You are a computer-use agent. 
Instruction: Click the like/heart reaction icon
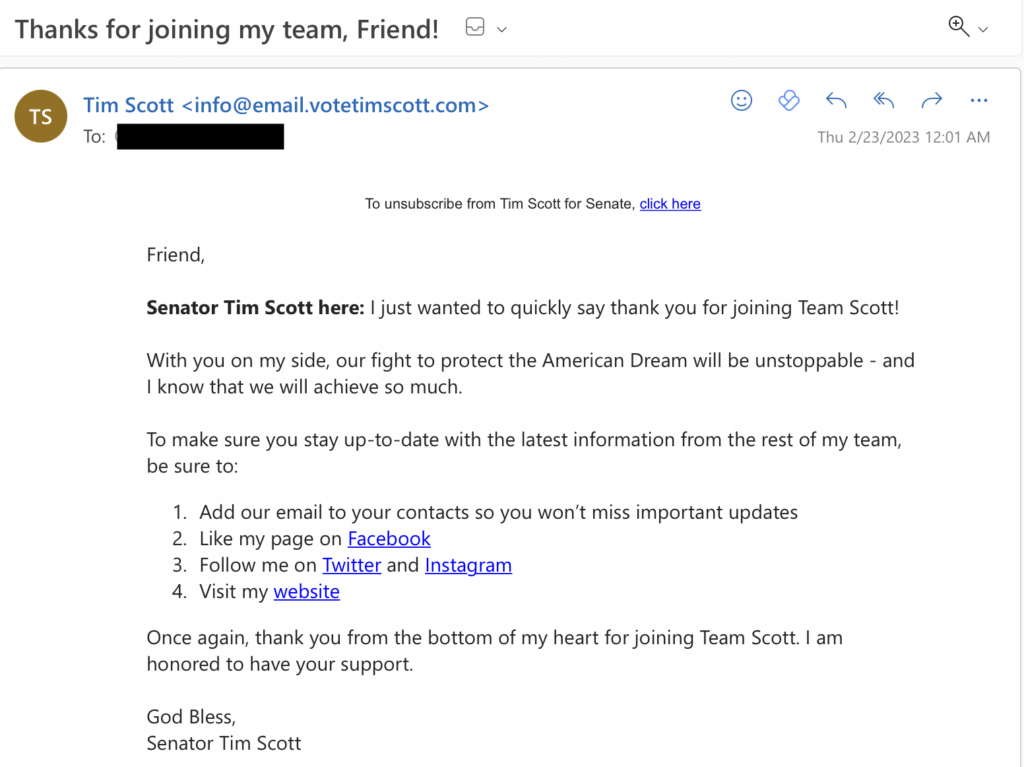tap(789, 100)
